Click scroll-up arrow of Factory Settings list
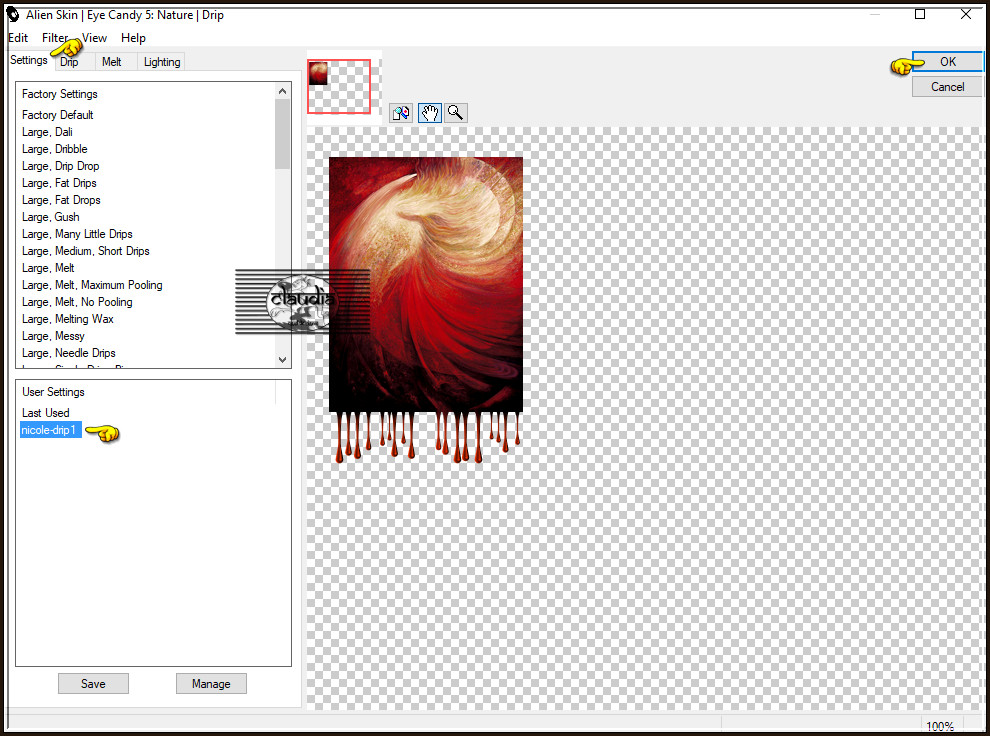 [x=282, y=92]
